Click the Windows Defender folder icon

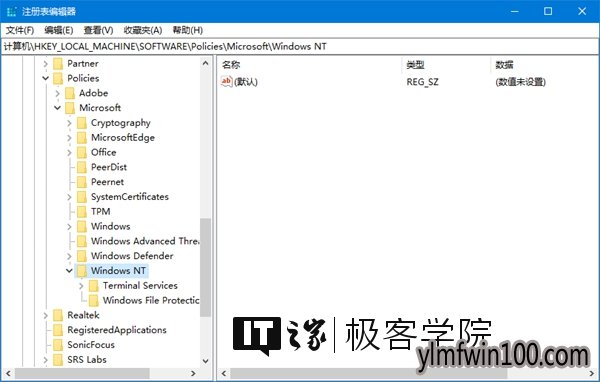82,256
